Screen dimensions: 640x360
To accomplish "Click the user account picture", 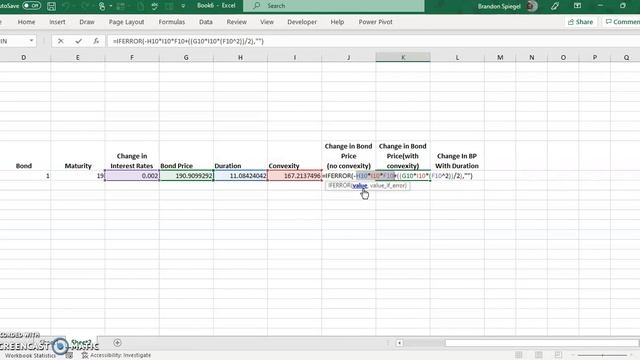I will [x=531, y=6].
